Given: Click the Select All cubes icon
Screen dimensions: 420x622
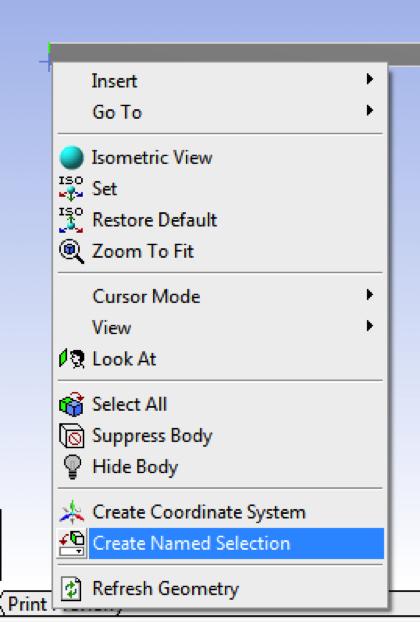Looking at the screenshot, I should click(71, 404).
